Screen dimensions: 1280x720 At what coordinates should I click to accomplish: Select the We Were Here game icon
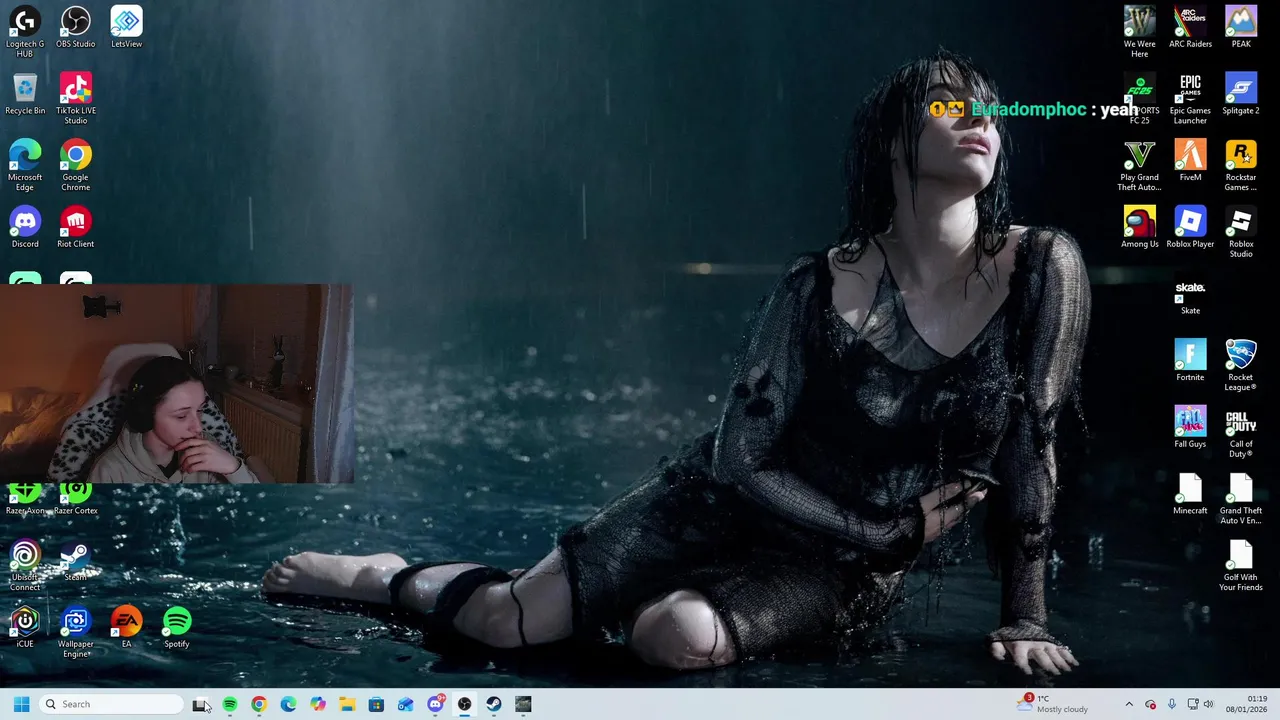[x=1140, y=32]
